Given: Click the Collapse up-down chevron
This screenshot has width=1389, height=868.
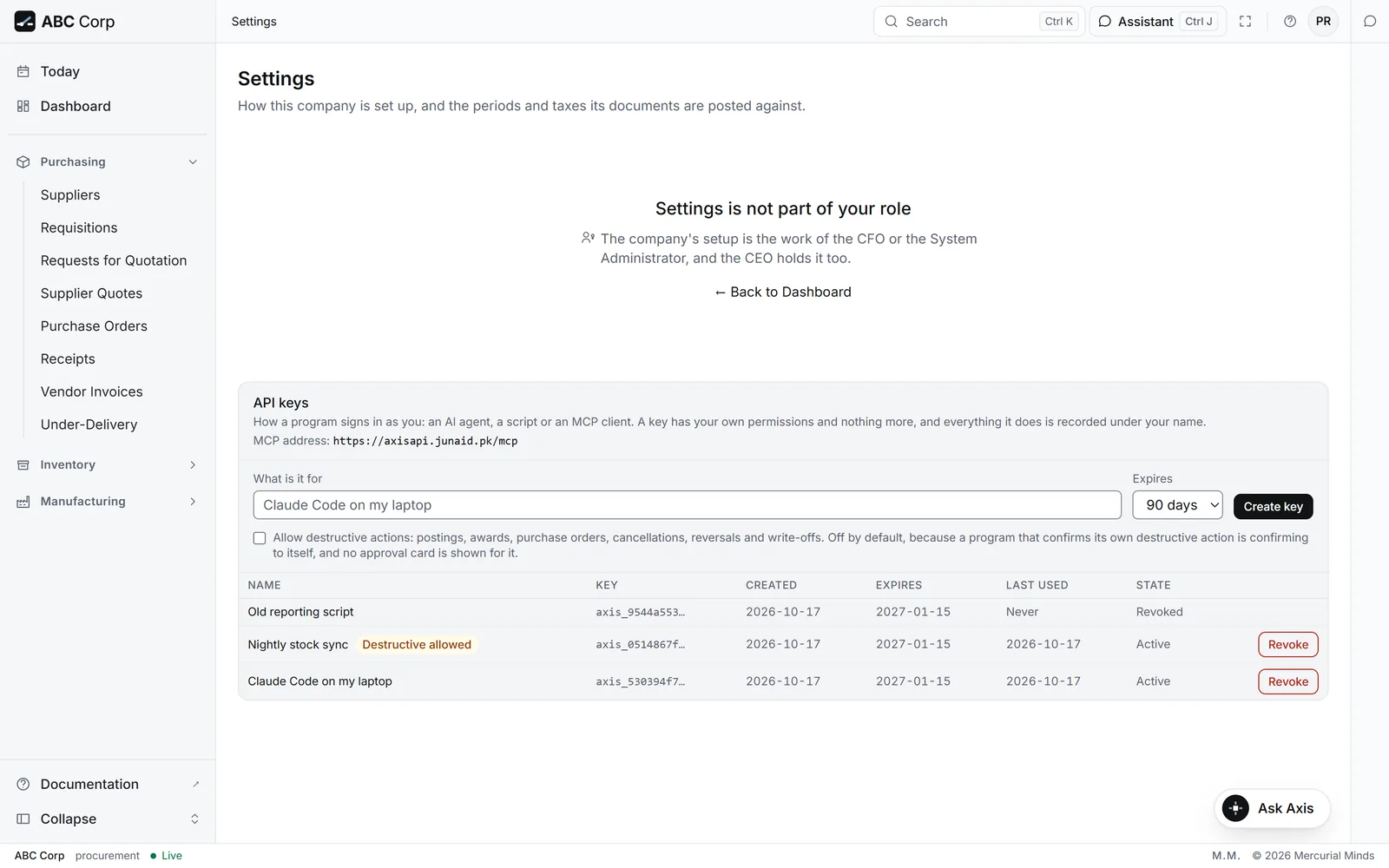Looking at the screenshot, I should point(194,819).
